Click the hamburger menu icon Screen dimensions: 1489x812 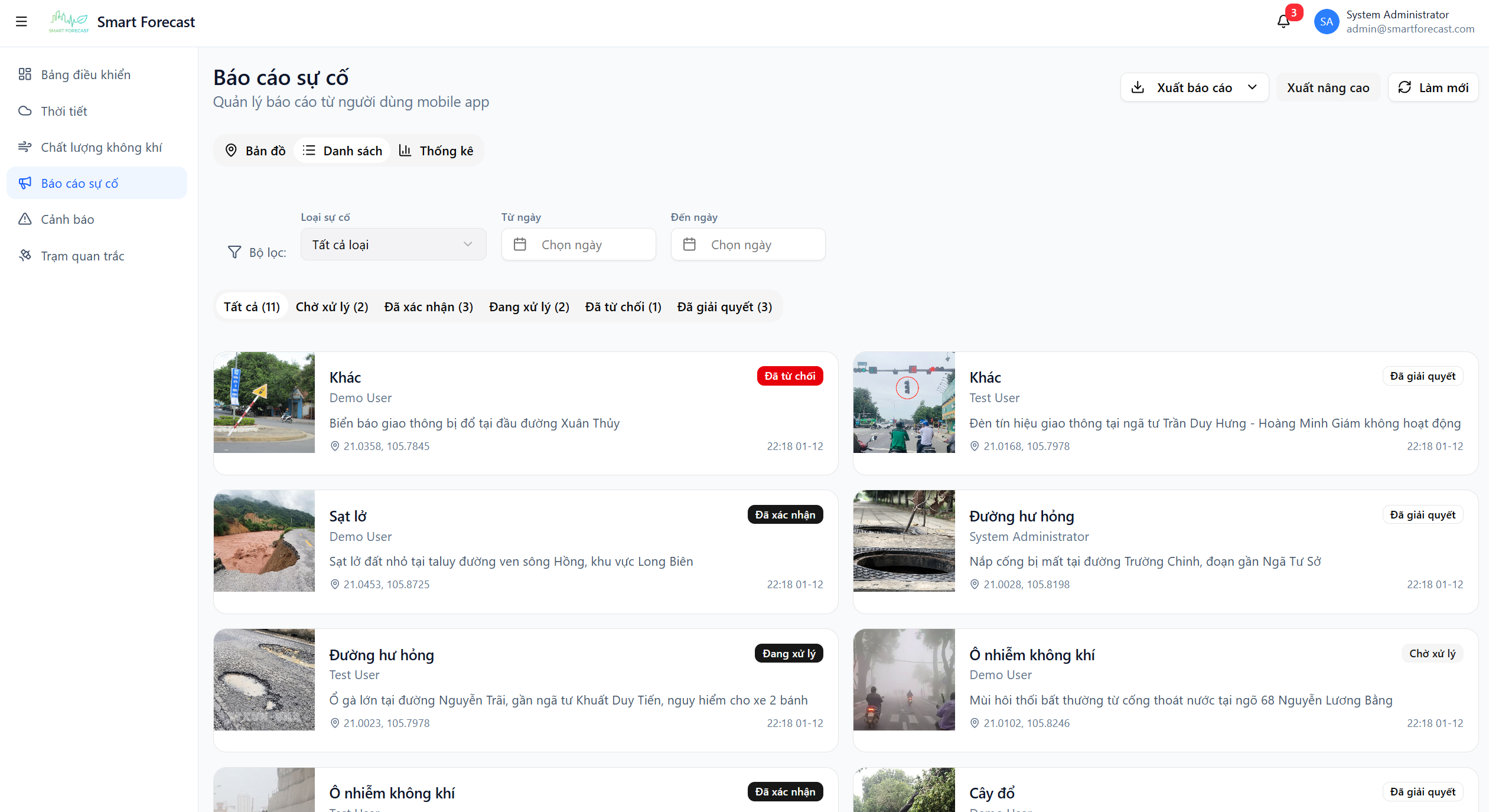pyautogui.click(x=21, y=22)
